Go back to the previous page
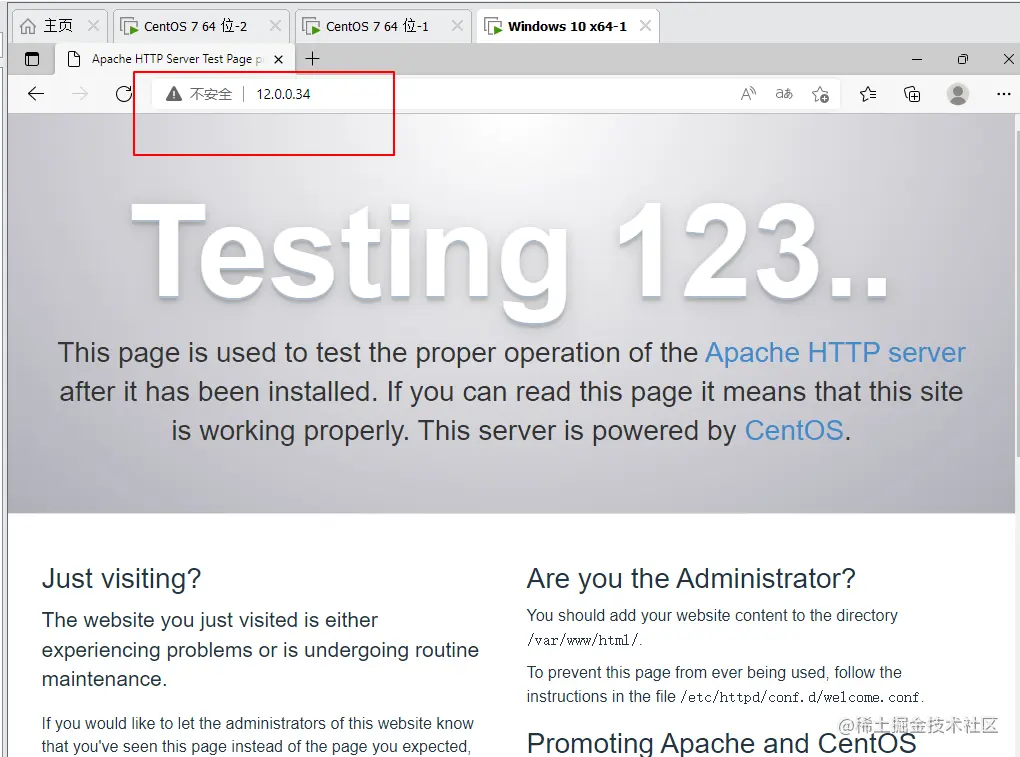The image size is (1020, 757). click(x=36, y=94)
